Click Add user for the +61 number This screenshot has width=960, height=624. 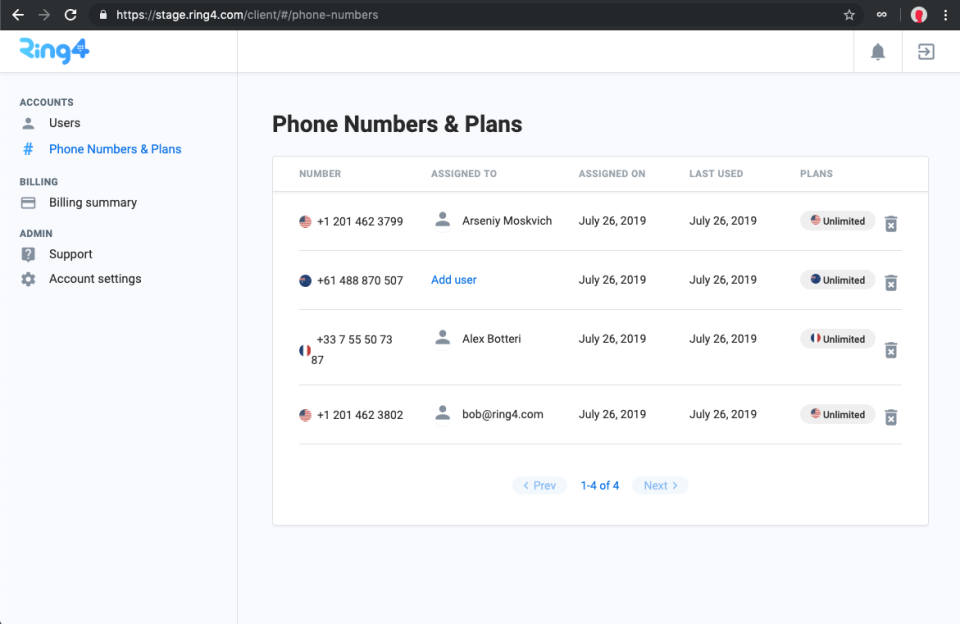coord(453,279)
